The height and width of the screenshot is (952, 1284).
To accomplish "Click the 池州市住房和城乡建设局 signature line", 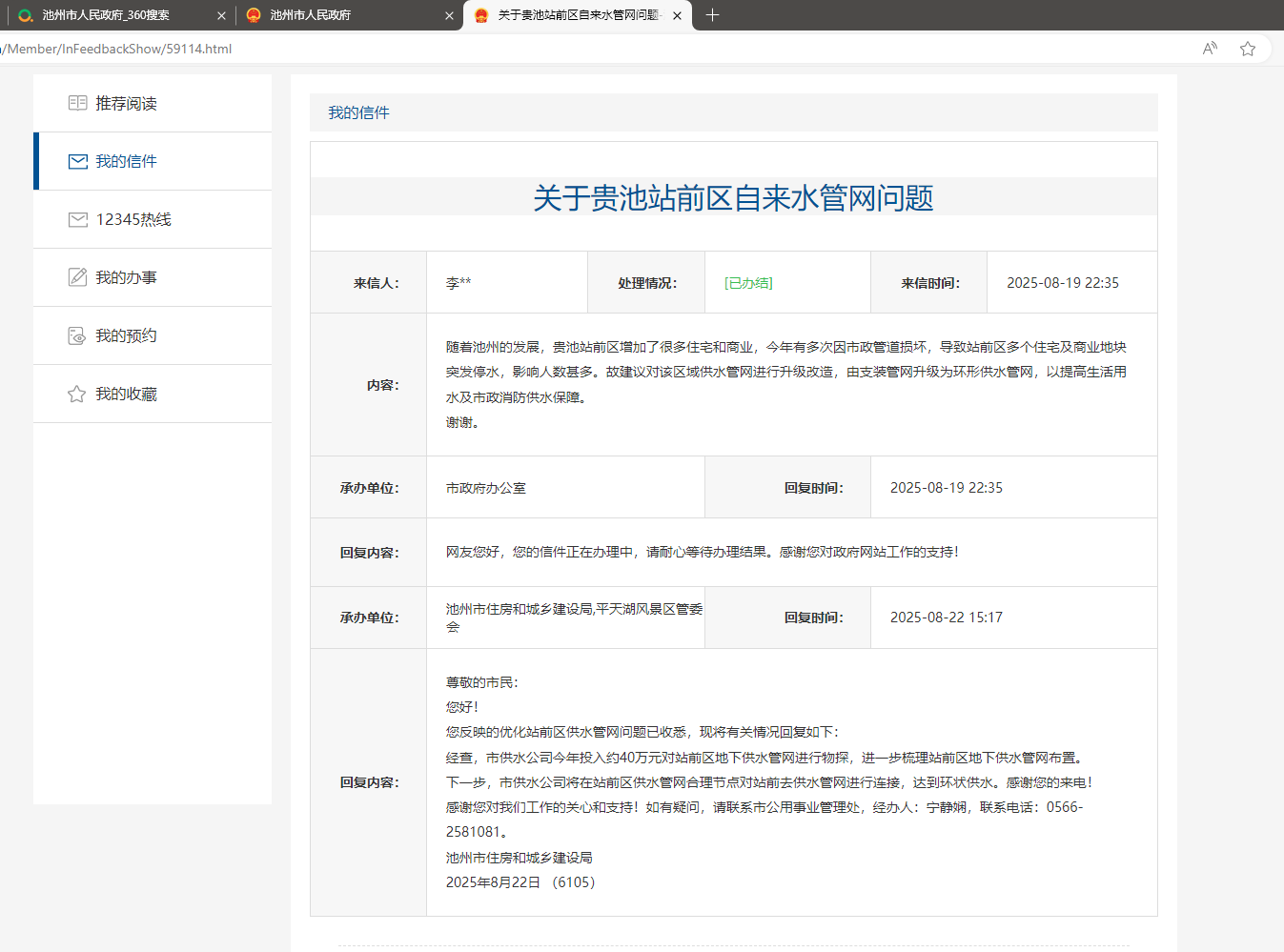I will 520,858.
